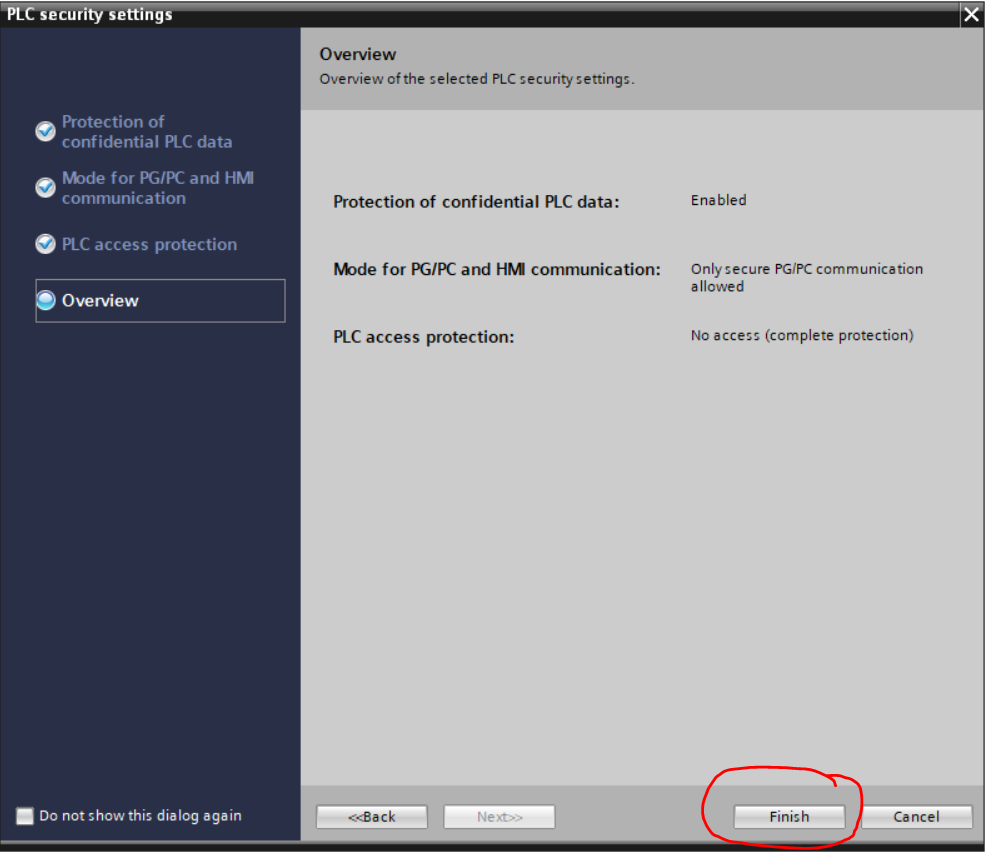
Task: Close the PLC security settings dialog
Action: [972, 14]
